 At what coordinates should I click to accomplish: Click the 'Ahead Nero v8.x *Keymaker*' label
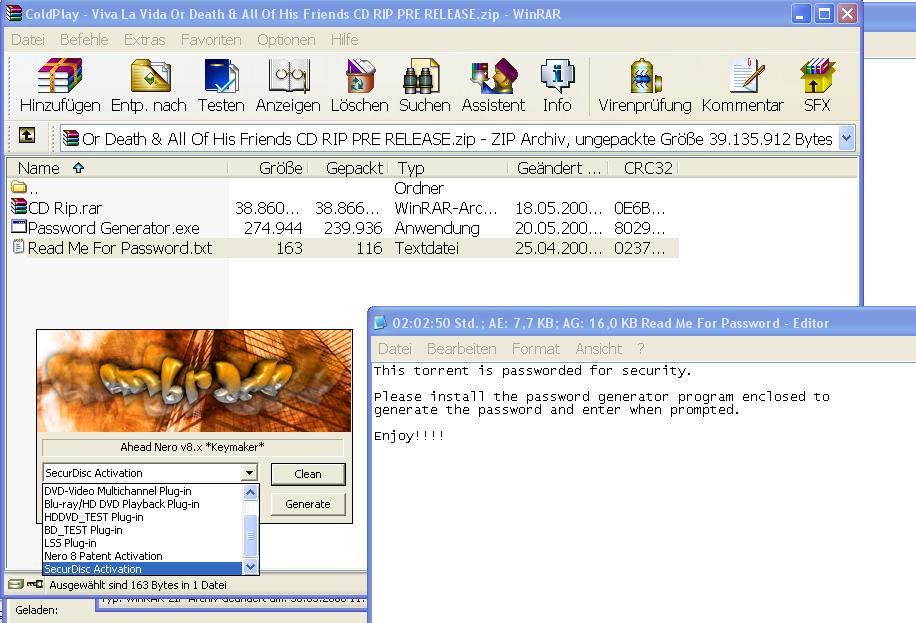click(192, 447)
